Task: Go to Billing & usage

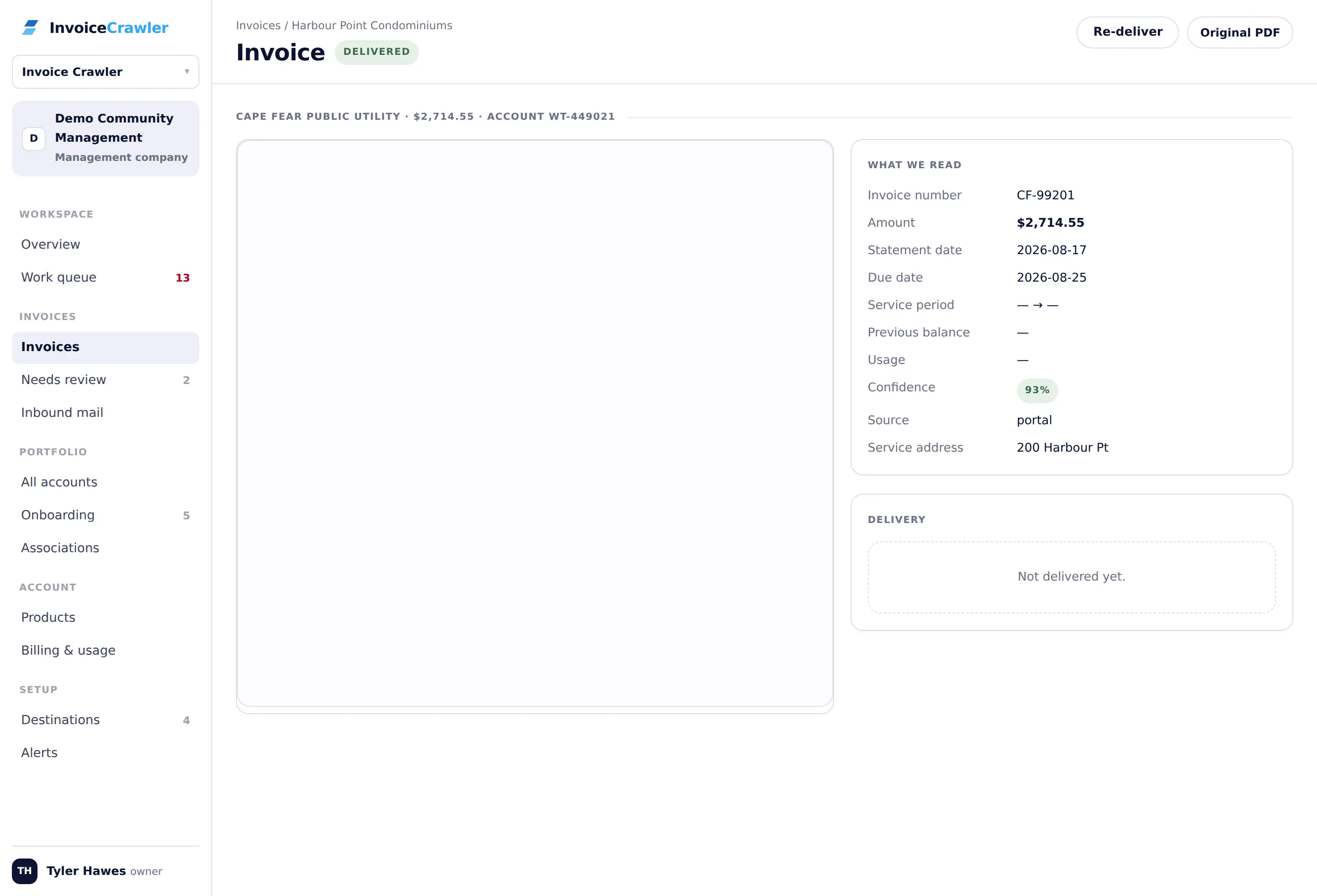Action: (105, 651)
